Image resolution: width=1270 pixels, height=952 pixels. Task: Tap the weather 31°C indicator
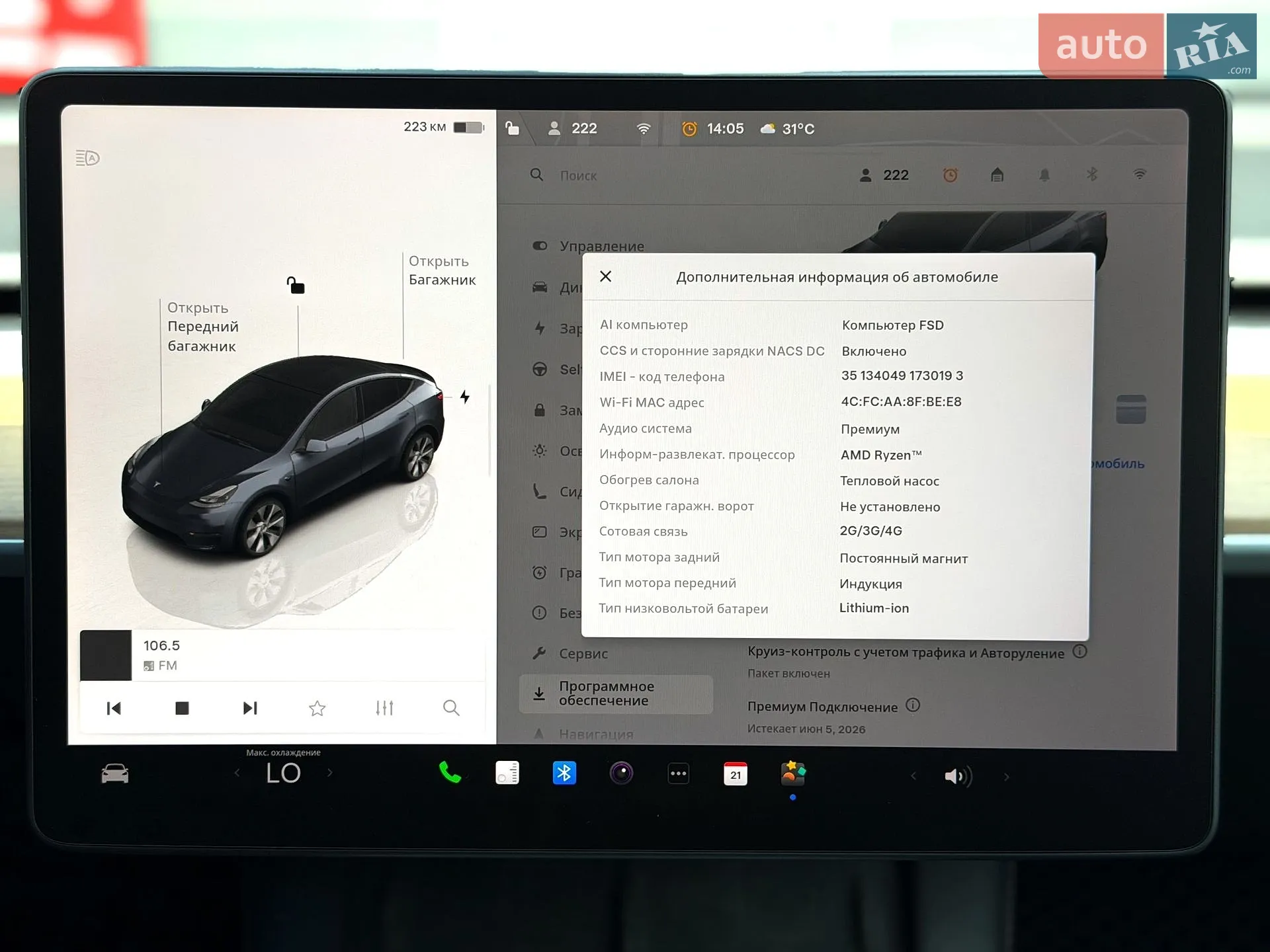pyautogui.click(x=787, y=129)
